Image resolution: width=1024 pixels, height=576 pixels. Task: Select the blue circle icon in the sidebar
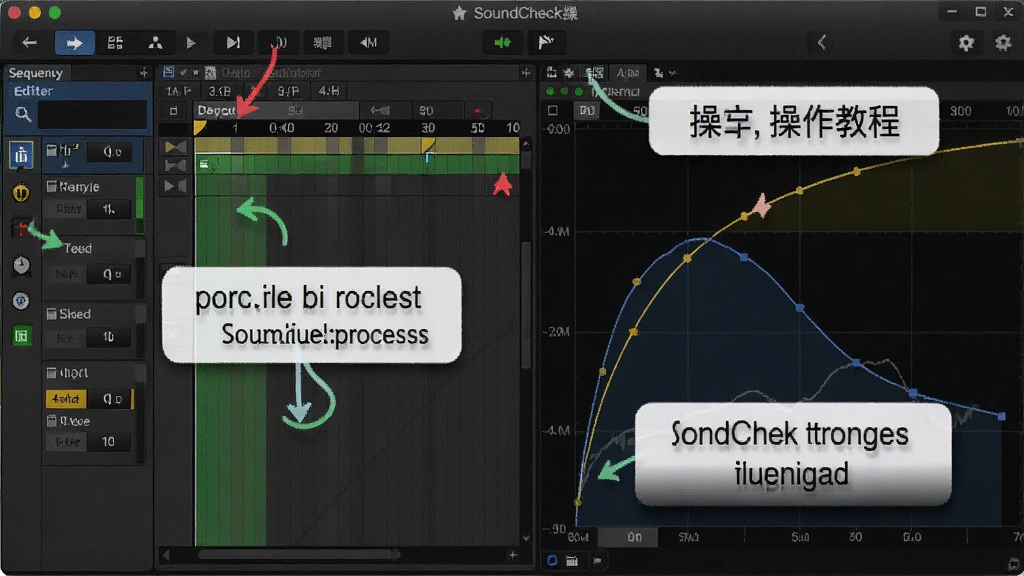point(21,300)
